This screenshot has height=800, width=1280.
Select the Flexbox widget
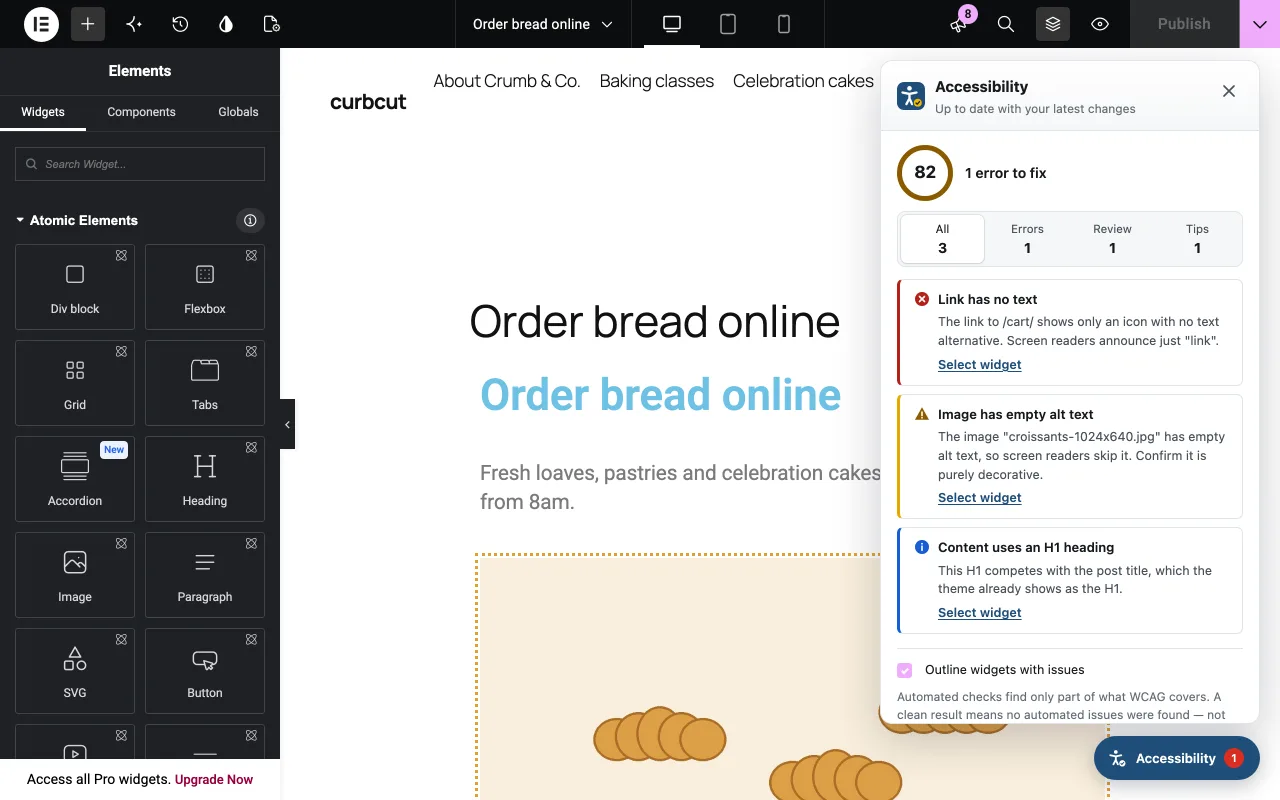[x=205, y=287]
